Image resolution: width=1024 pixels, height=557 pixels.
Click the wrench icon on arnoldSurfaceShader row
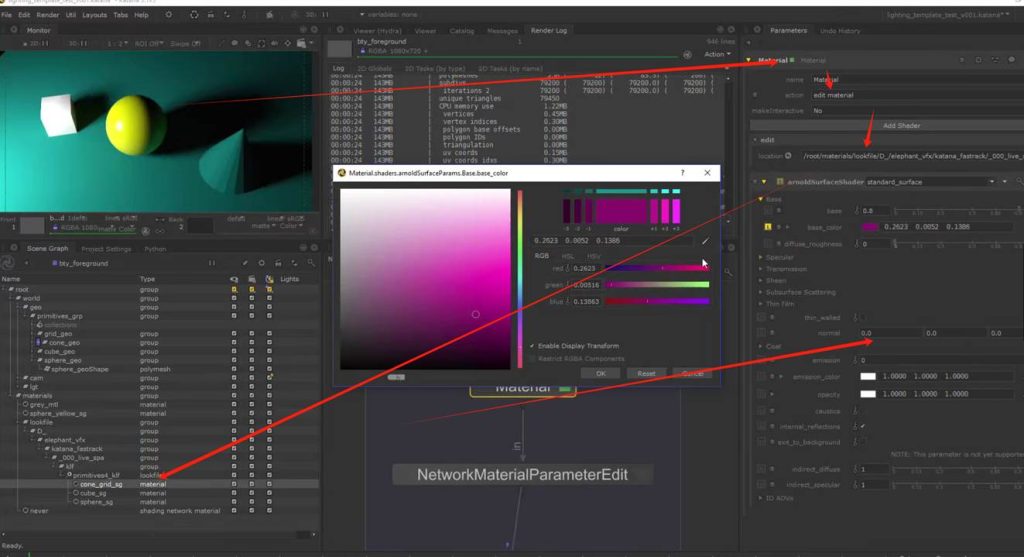click(1007, 182)
